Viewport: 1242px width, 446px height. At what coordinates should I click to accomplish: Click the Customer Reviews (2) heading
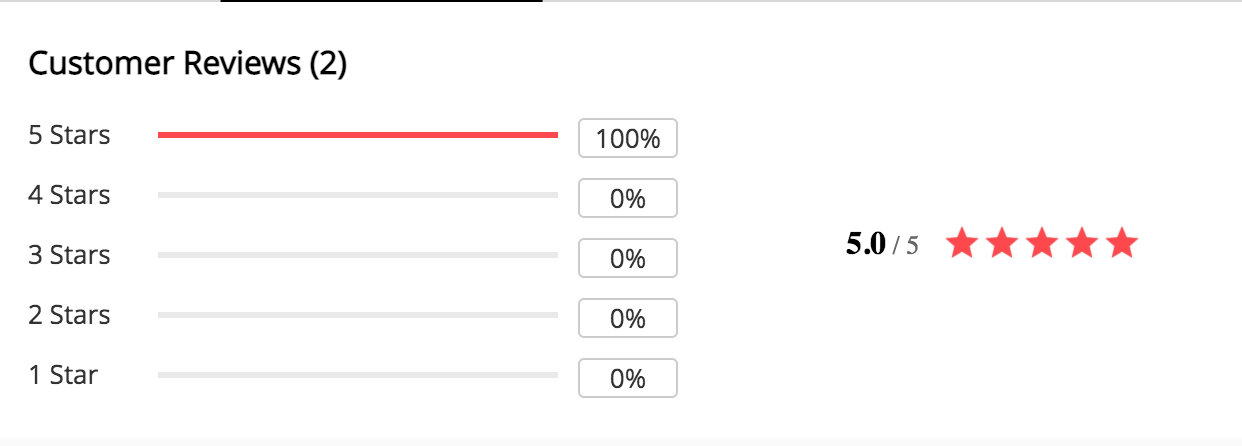coord(187,64)
